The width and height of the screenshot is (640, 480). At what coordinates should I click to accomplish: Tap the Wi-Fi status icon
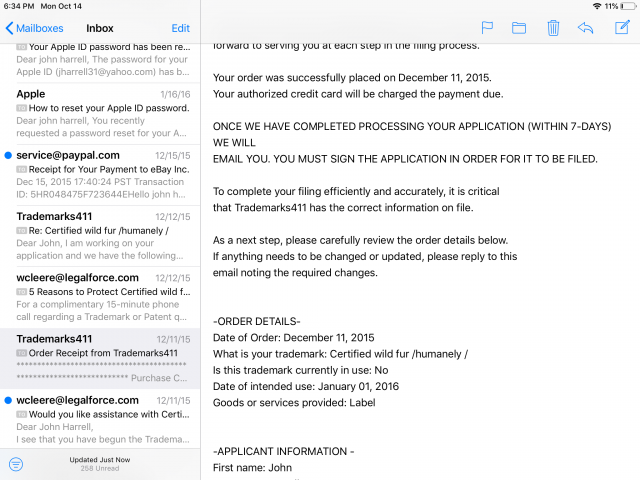pyautogui.click(x=597, y=6)
